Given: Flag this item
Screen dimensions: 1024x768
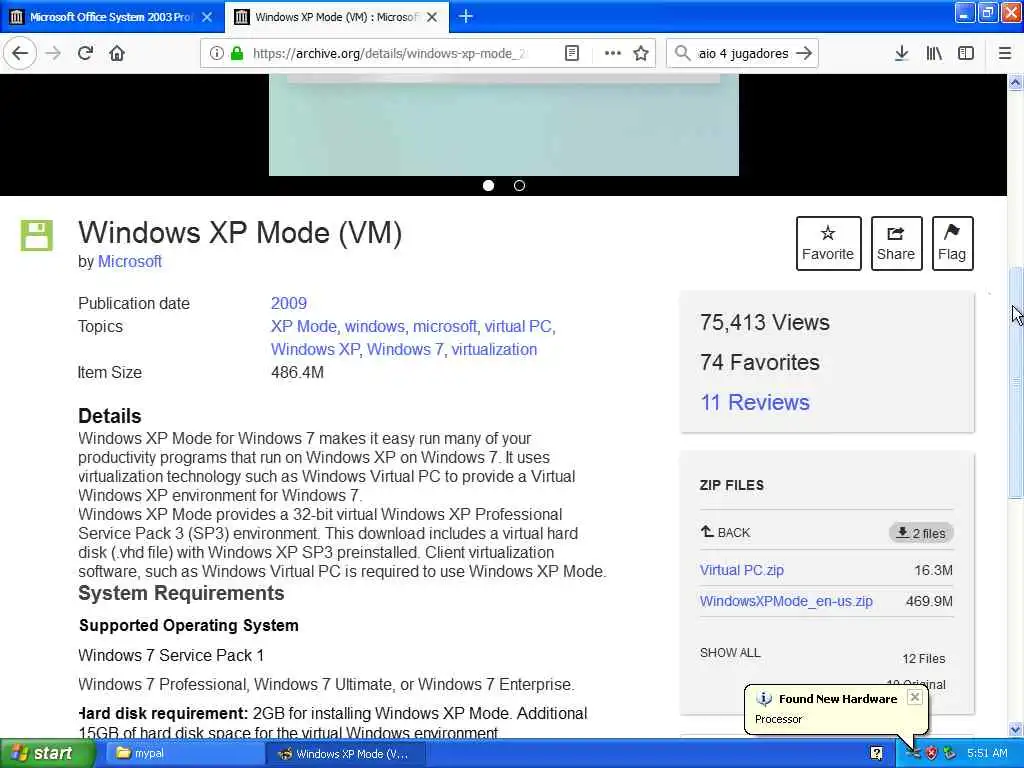Looking at the screenshot, I should click(952, 243).
